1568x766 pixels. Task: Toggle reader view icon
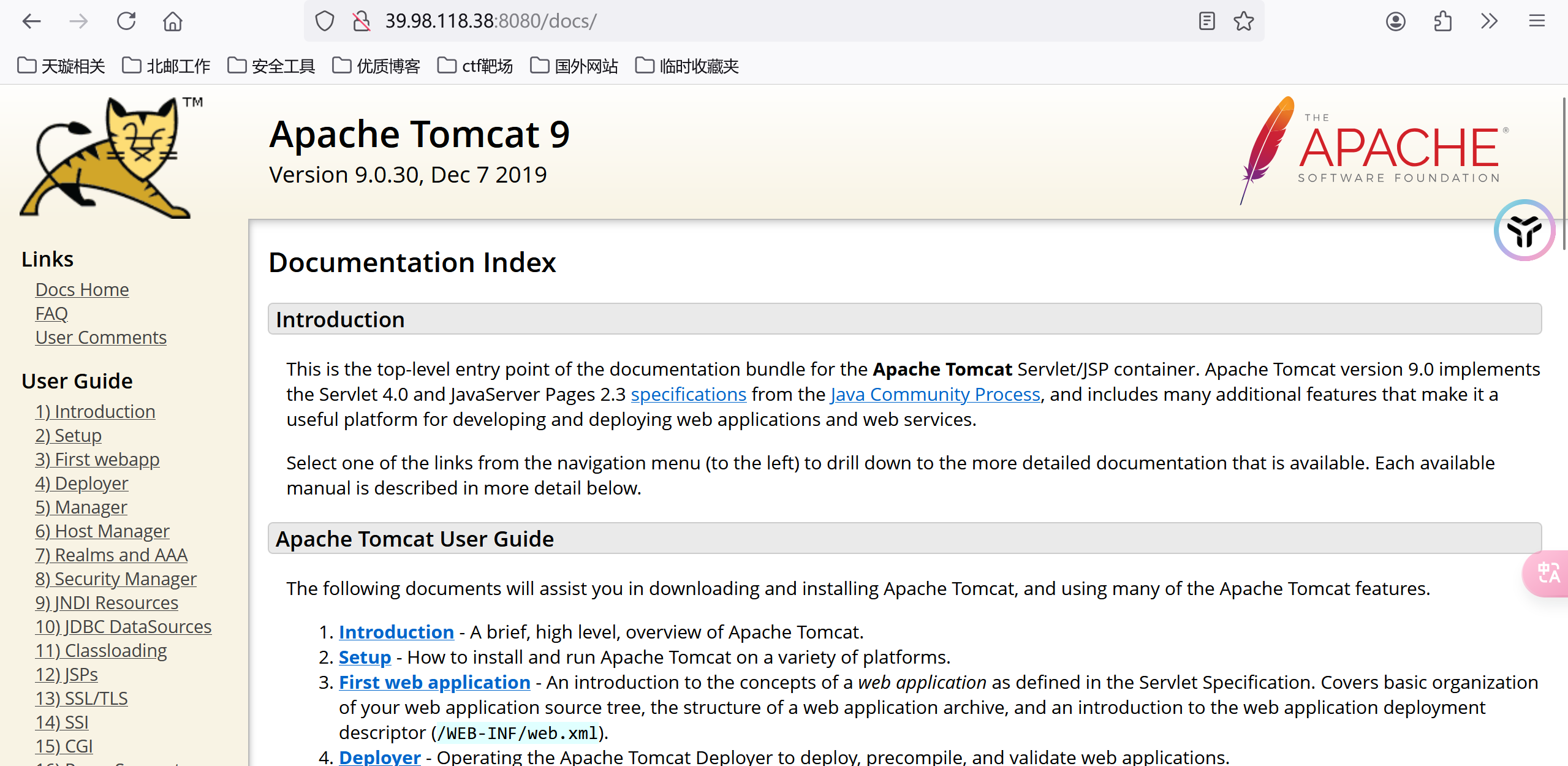click(1206, 21)
